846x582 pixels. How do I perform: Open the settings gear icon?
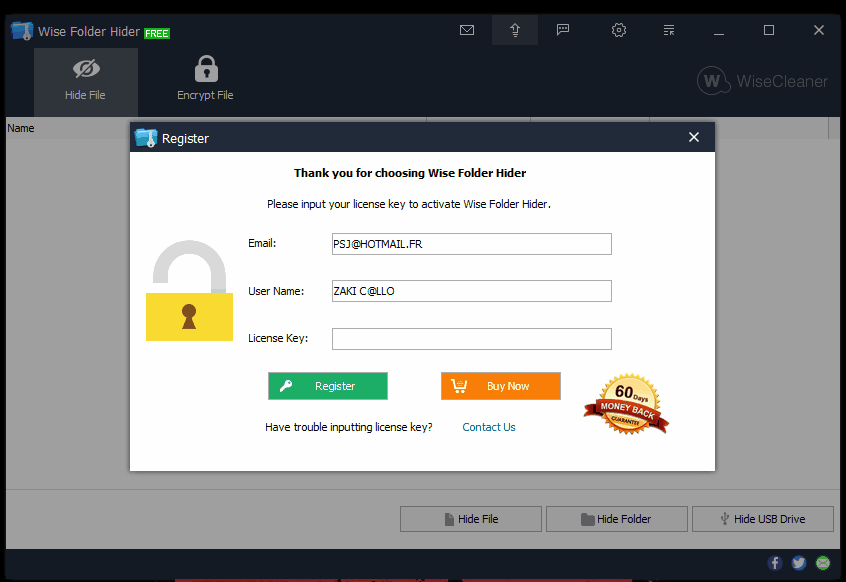pyautogui.click(x=619, y=30)
